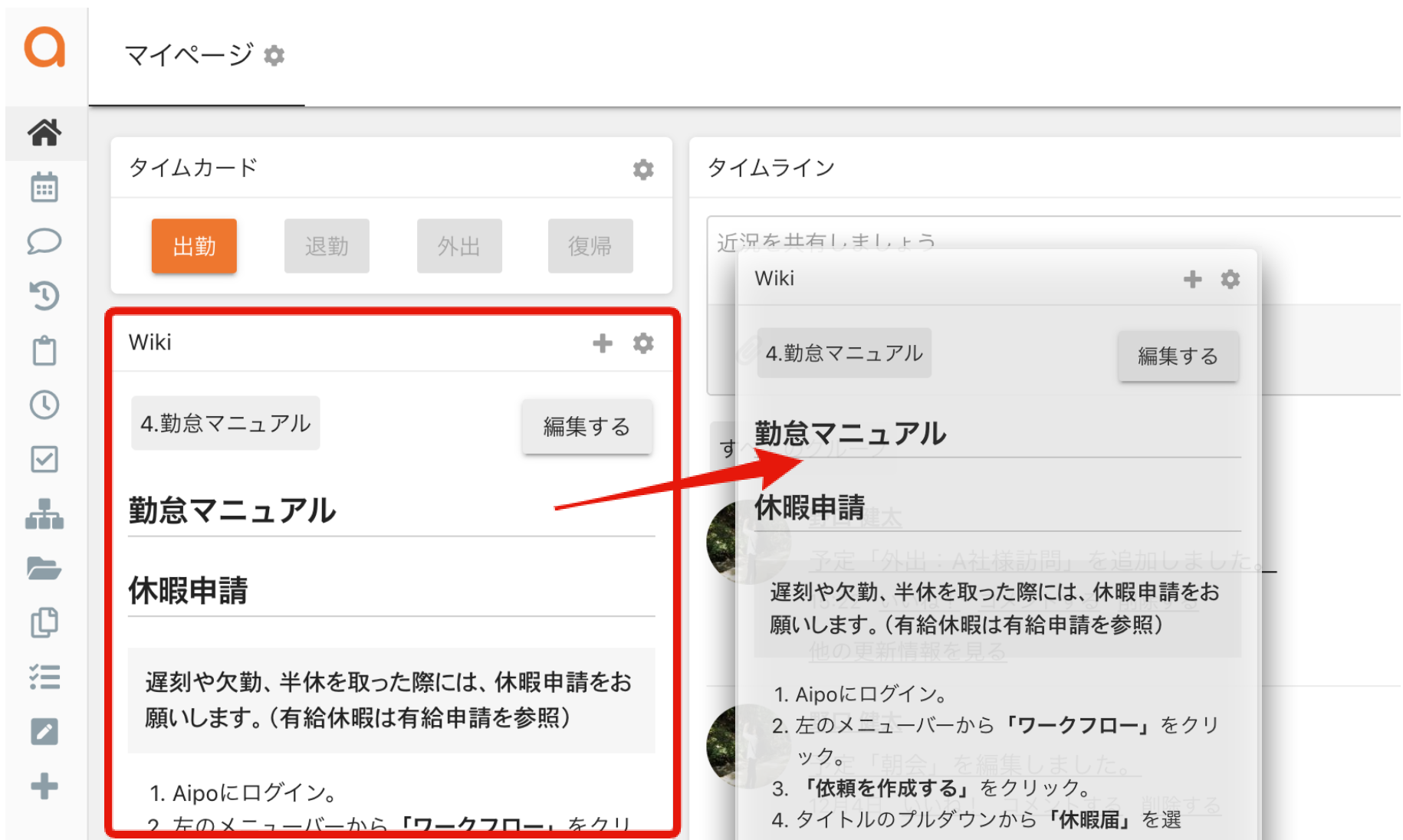The width and height of the screenshot is (1403, 840).
Task: Click 休暇申請 heading in floating Wiki
Action: [x=810, y=507]
